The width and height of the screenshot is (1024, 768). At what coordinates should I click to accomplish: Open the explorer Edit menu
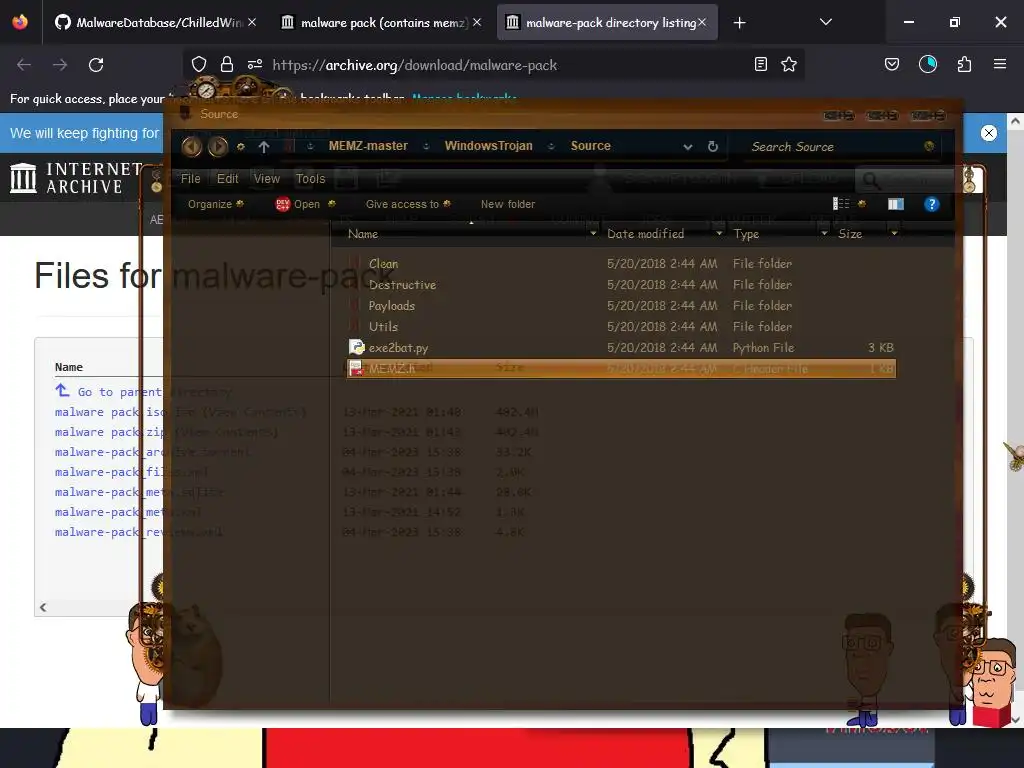click(227, 178)
